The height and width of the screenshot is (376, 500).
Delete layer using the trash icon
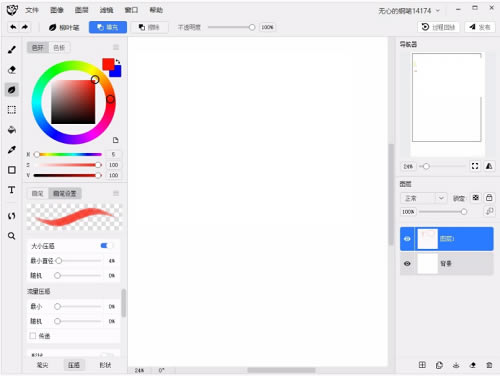(x=489, y=365)
